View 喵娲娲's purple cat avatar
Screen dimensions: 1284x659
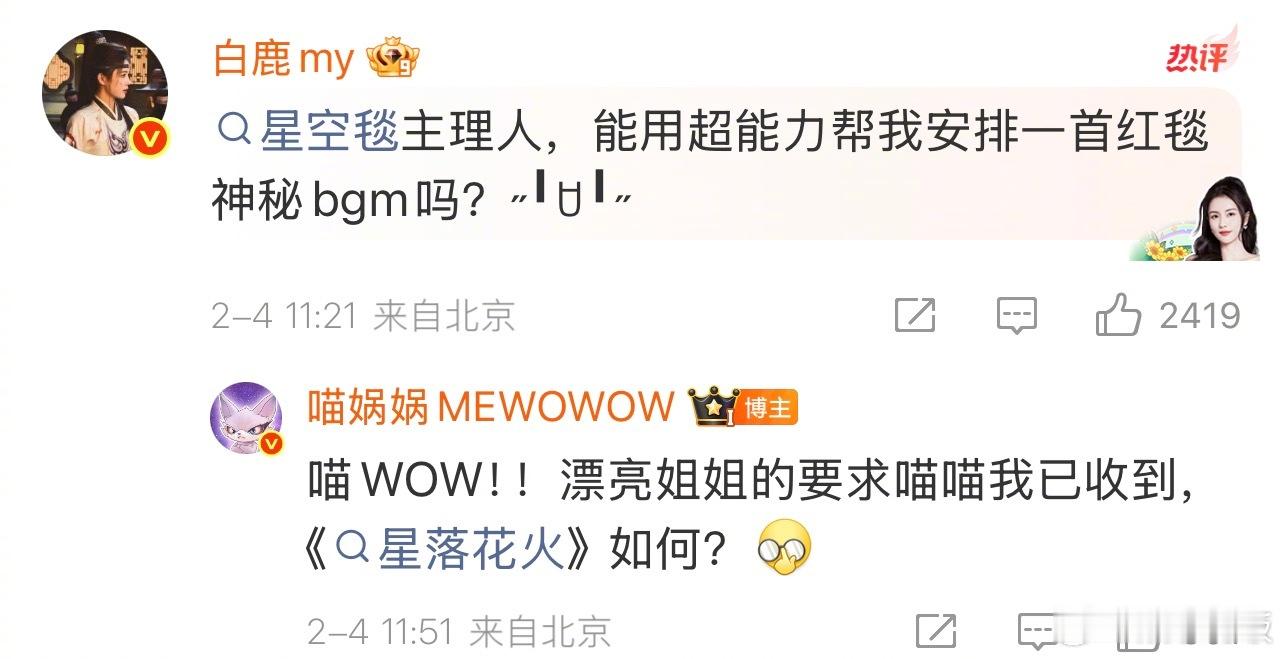245,418
